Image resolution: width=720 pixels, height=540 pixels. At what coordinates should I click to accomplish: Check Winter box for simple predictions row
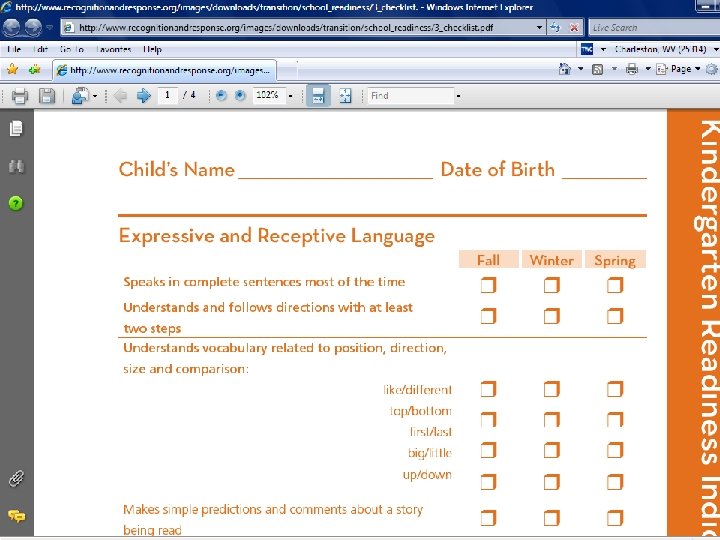(x=551, y=518)
